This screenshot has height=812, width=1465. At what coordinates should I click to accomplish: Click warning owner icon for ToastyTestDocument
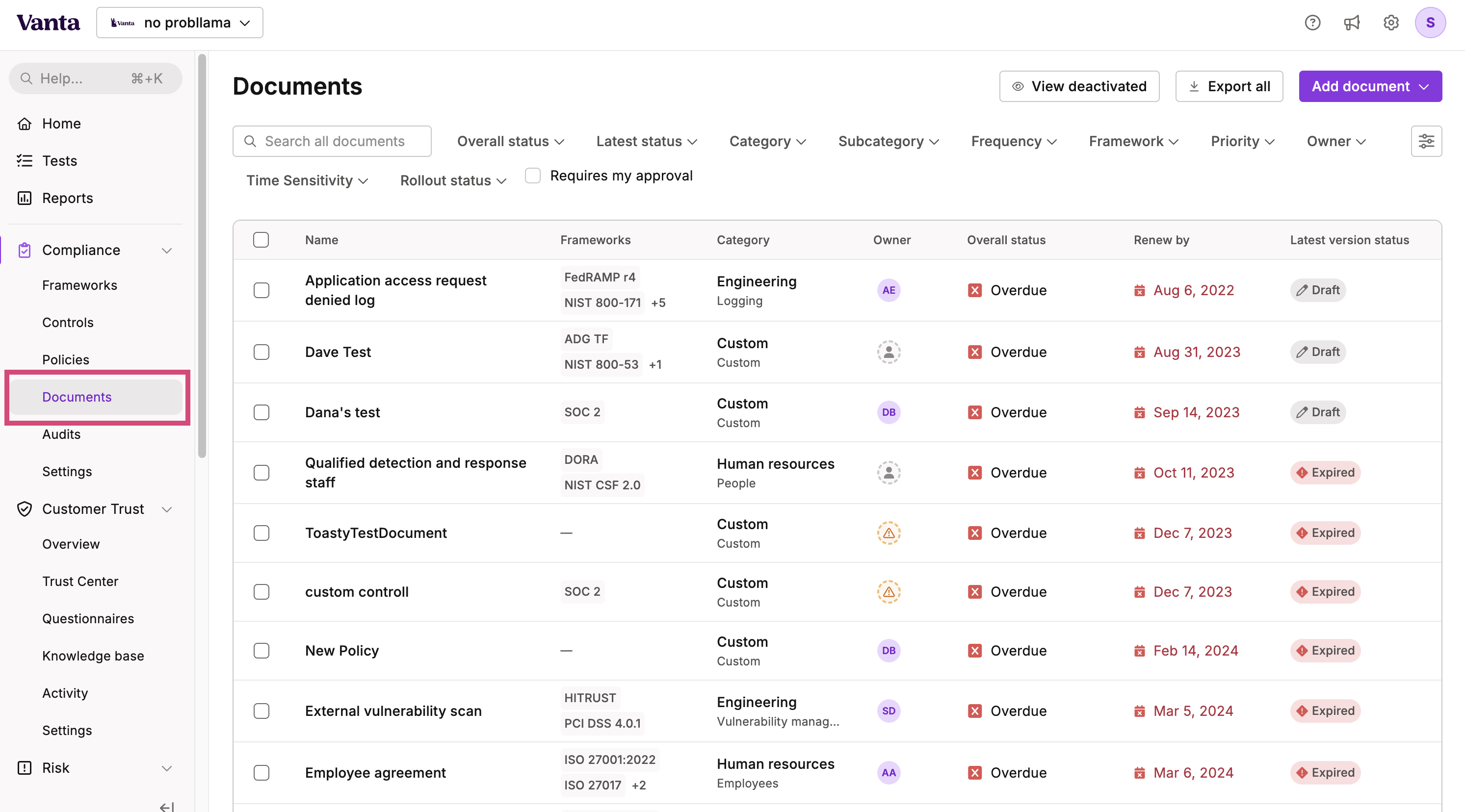point(889,533)
